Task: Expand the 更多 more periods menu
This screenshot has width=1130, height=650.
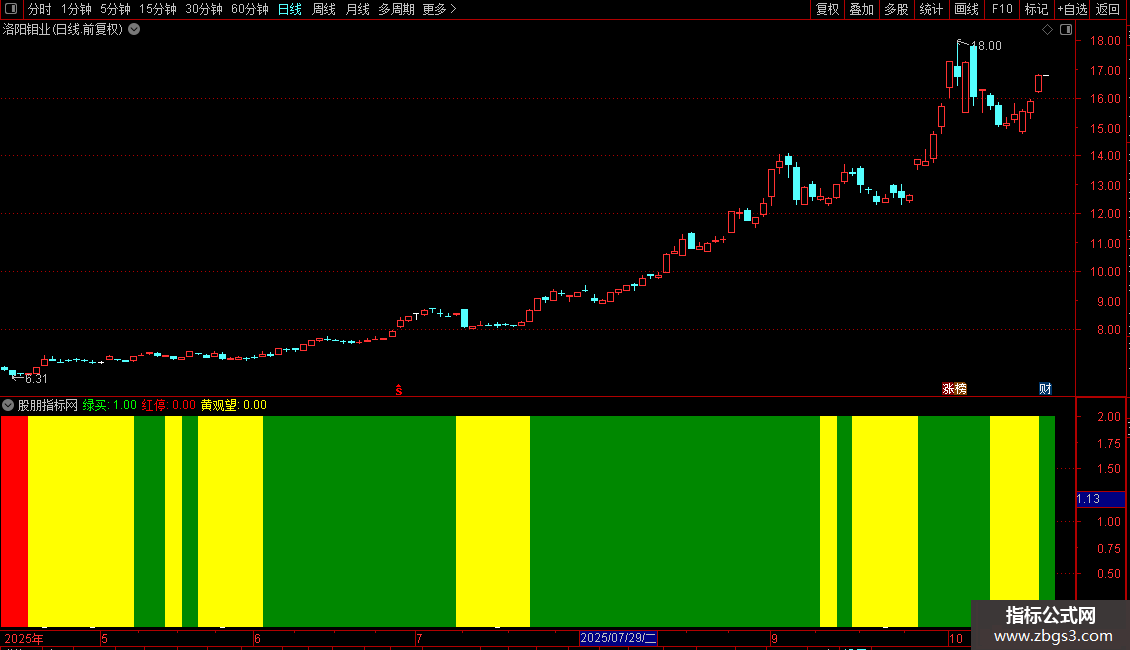Action: click(440, 9)
